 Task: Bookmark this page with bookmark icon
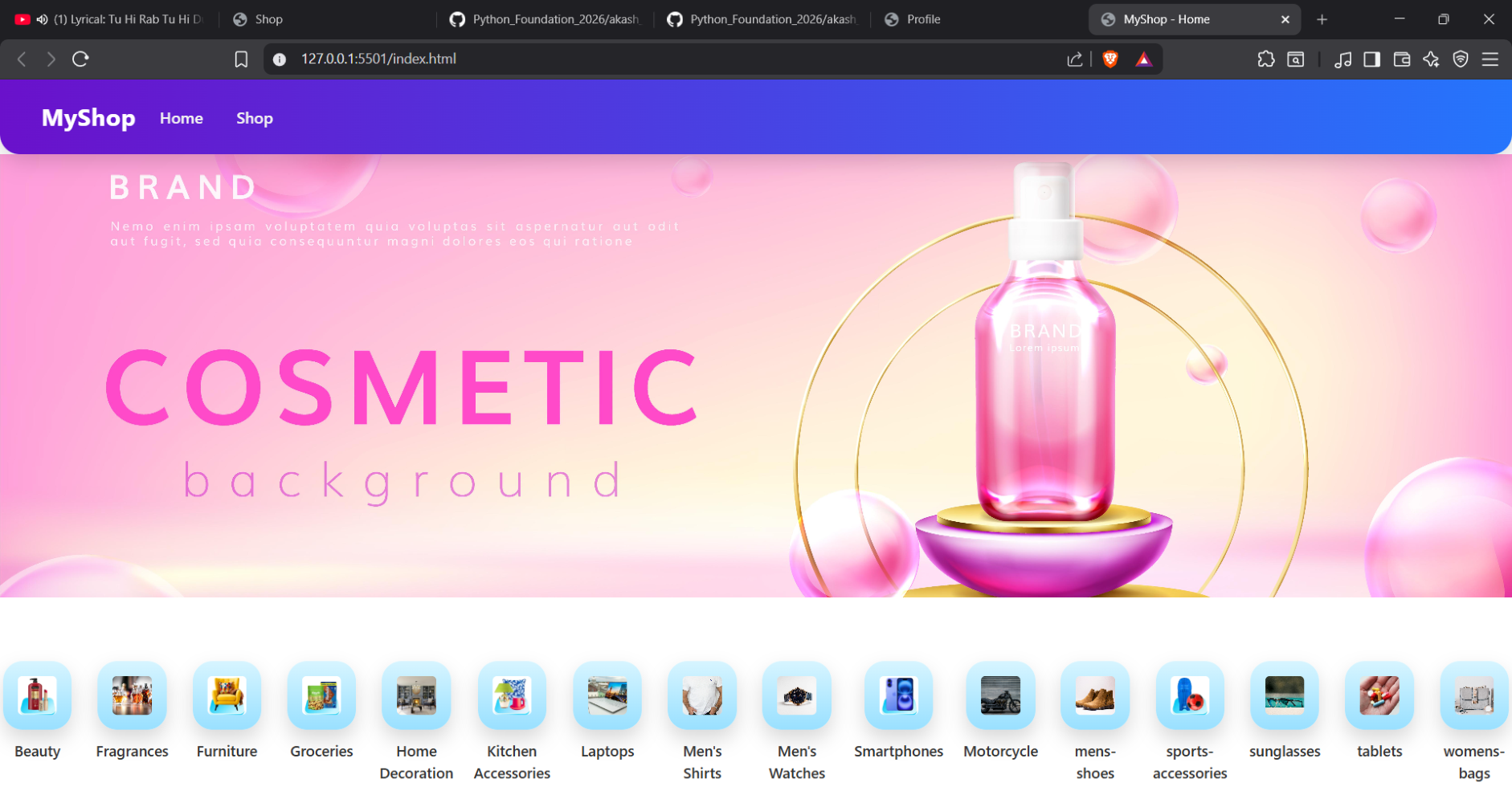pos(241,59)
